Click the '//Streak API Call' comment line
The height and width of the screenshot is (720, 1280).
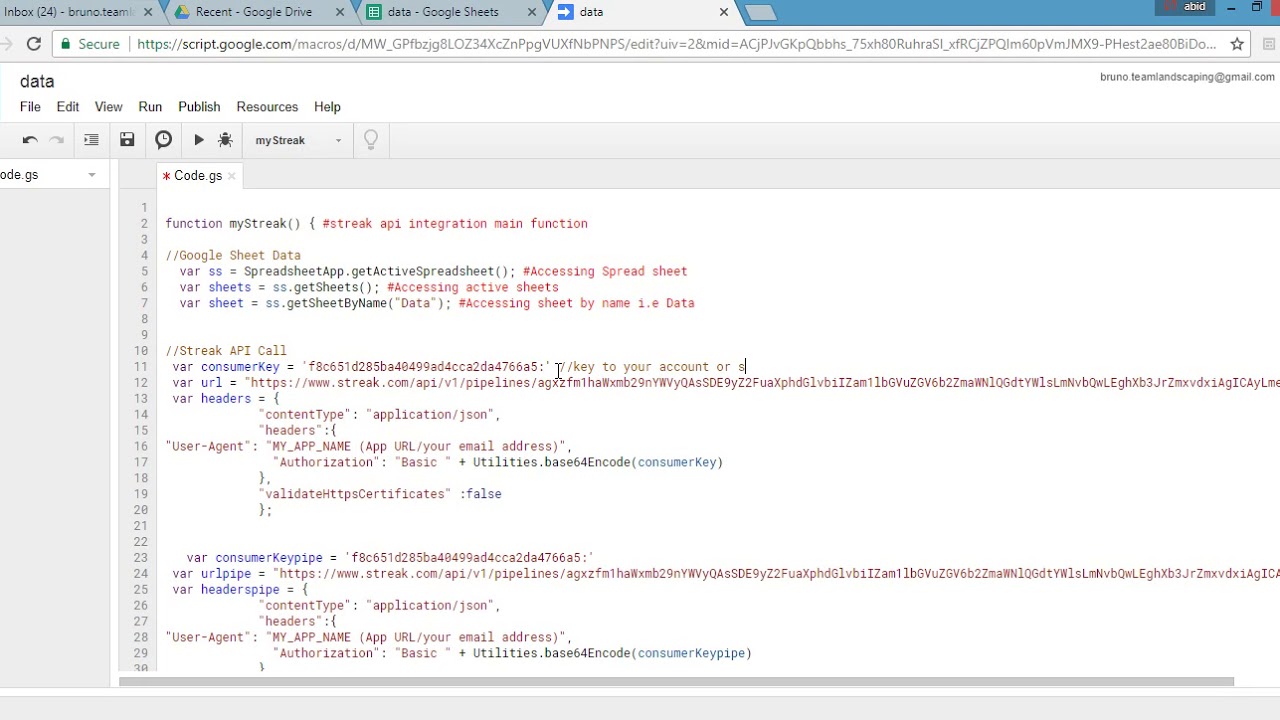click(x=226, y=351)
